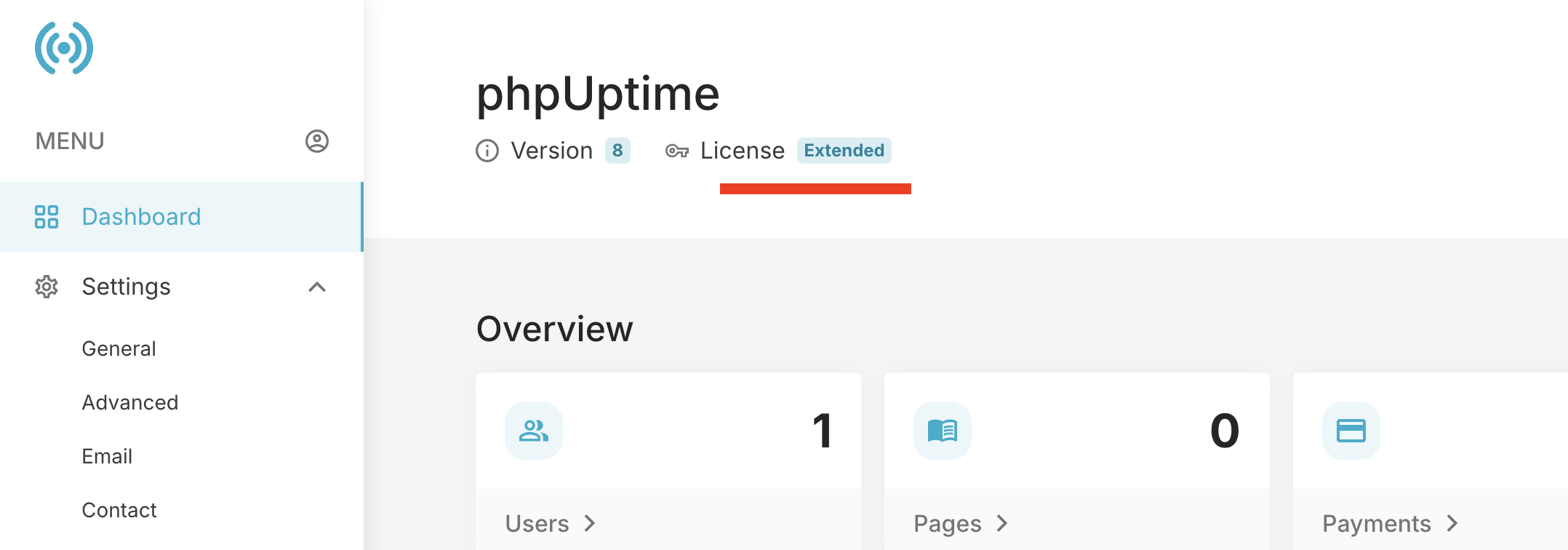This screenshot has height=550, width=1568.
Task: Click the Pages count value 0
Action: (1225, 431)
